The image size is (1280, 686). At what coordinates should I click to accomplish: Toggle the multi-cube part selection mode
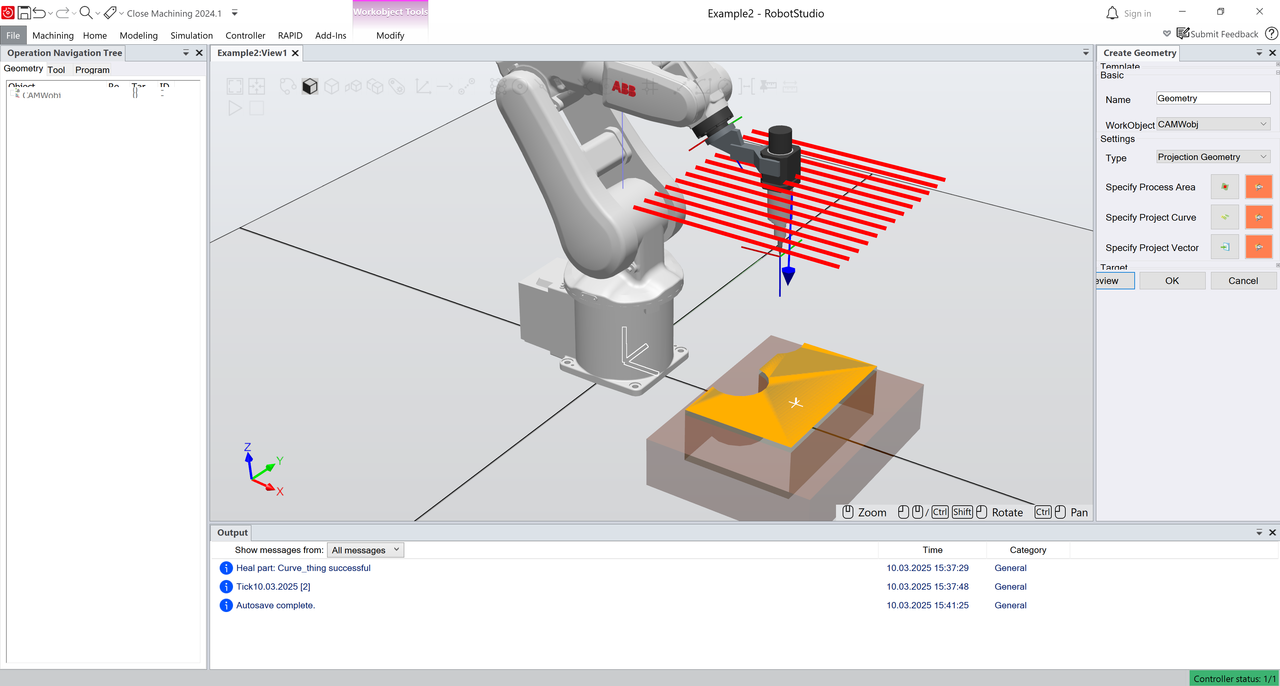353,86
